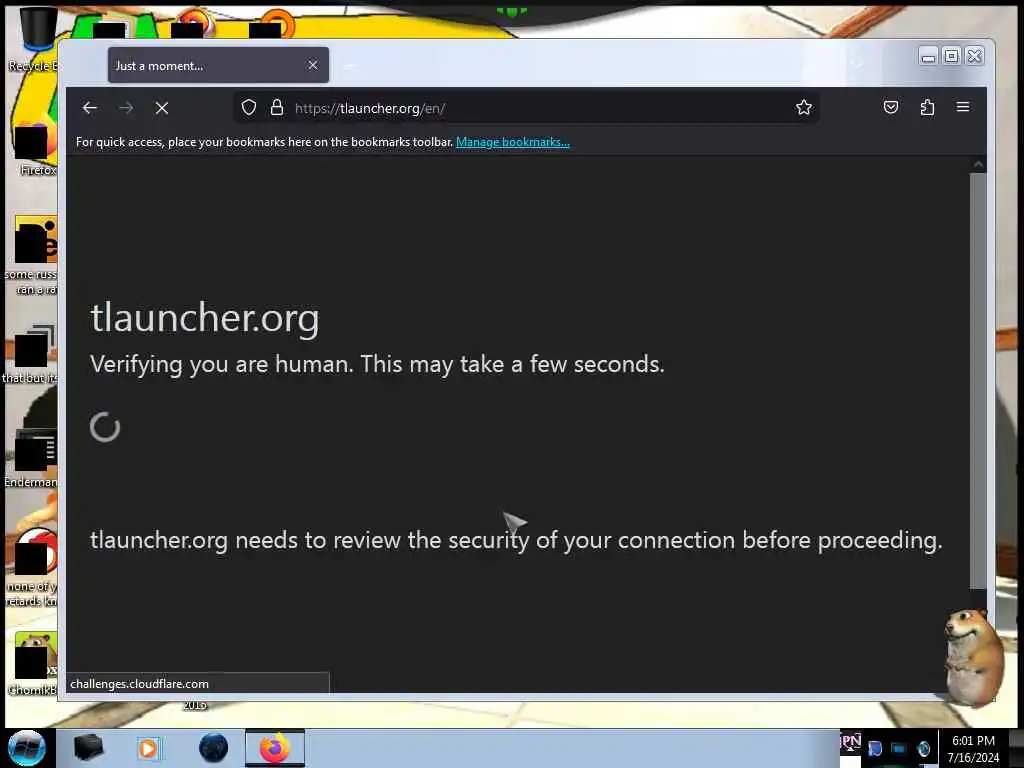The height and width of the screenshot is (768, 1024).
Task: Open the dark globe taskbar icon
Action: coord(213,748)
